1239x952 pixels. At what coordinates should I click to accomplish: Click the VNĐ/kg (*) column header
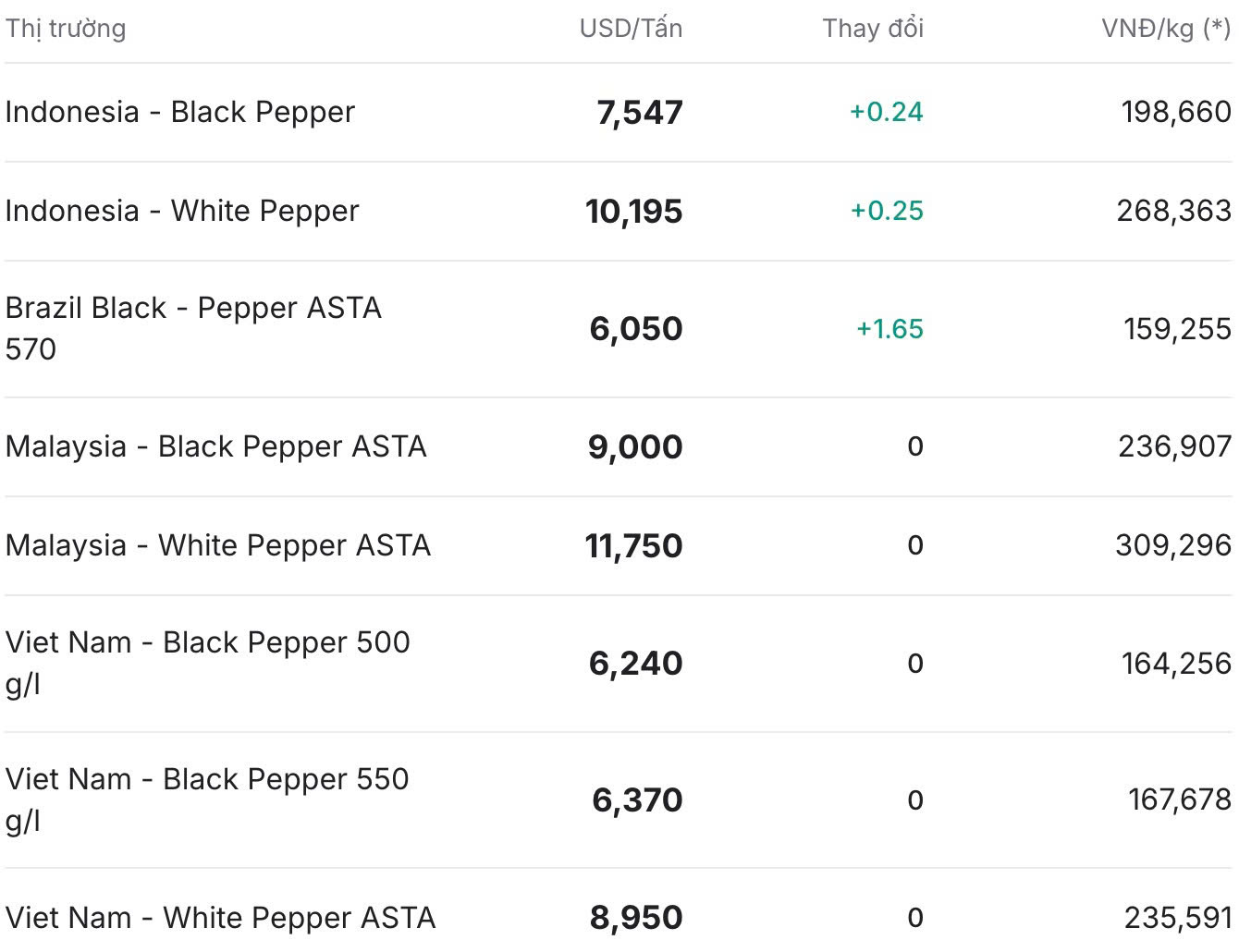pos(1166,29)
